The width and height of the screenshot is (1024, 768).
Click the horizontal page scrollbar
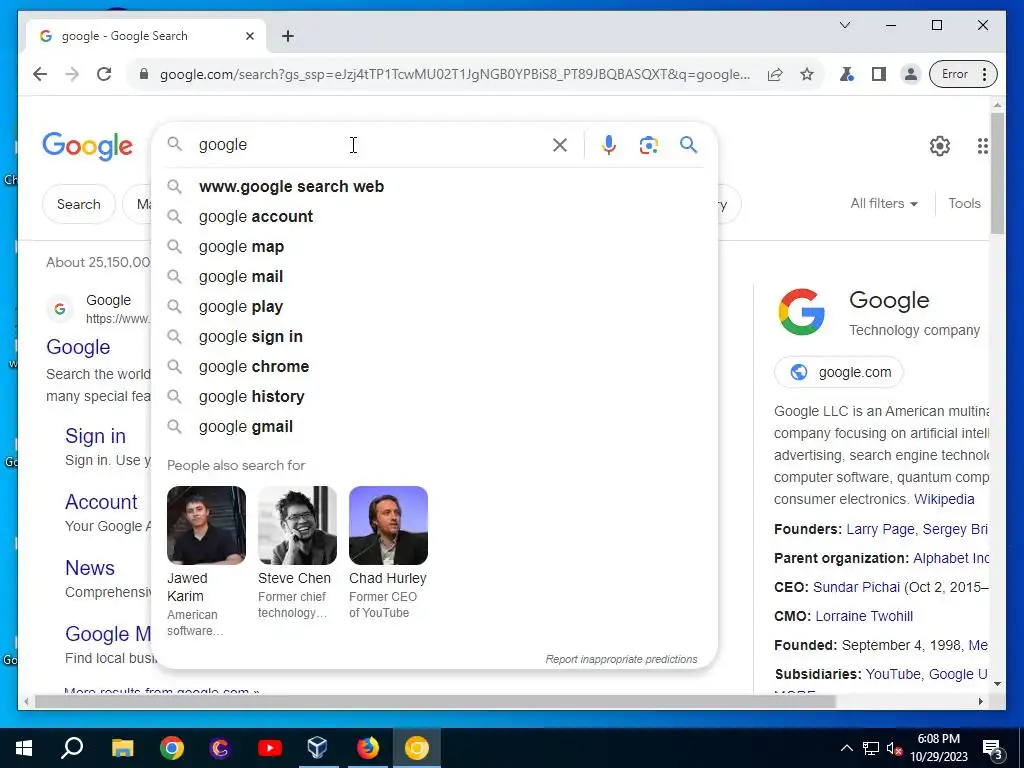tap(435, 702)
